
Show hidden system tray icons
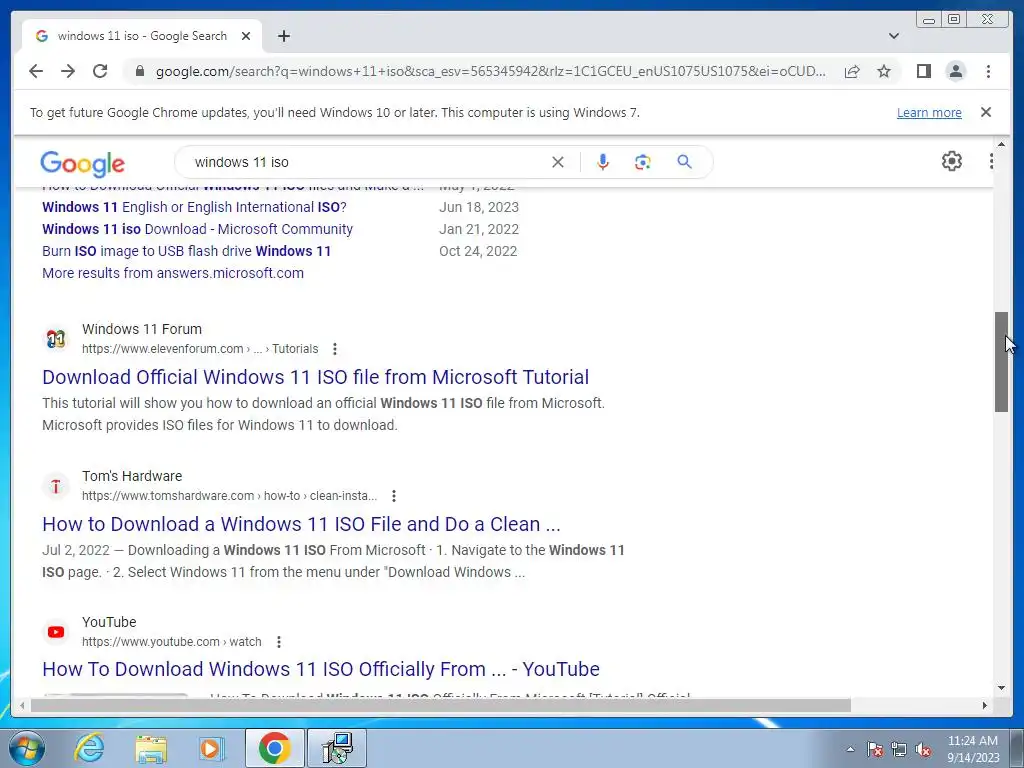[850, 749]
